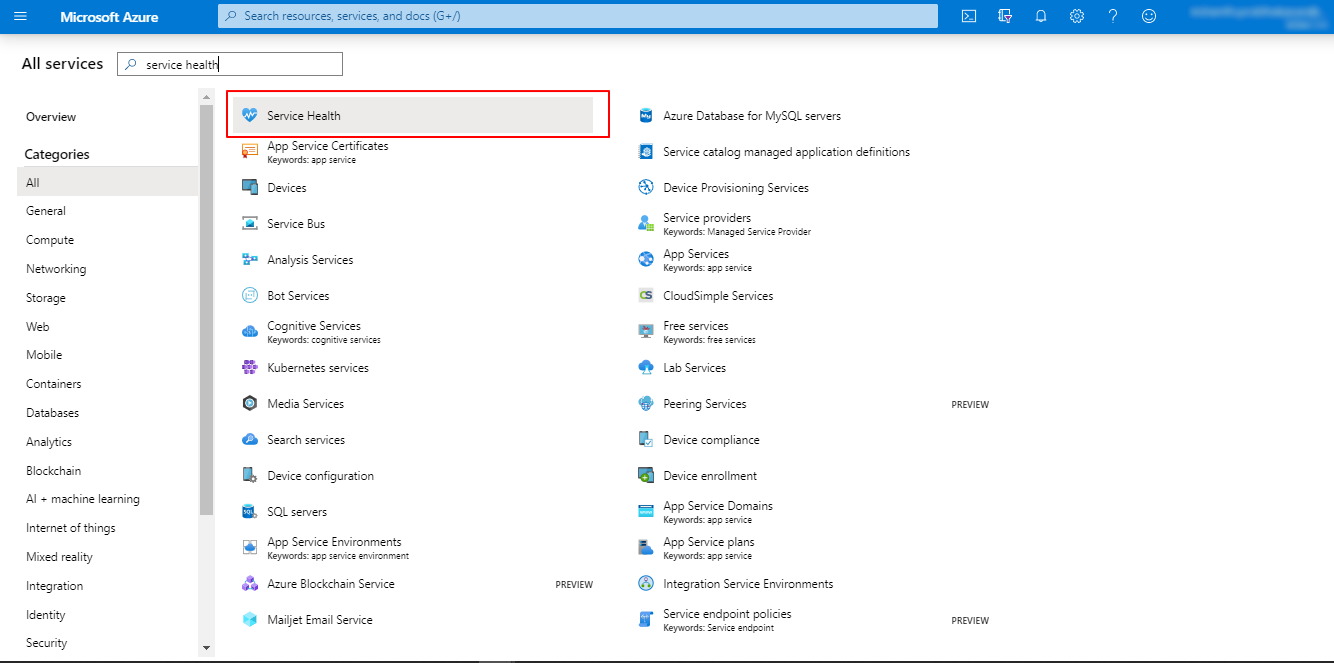Screen dimensions: 1334x663
Task: Click the SQL servers icon
Action: pos(250,512)
